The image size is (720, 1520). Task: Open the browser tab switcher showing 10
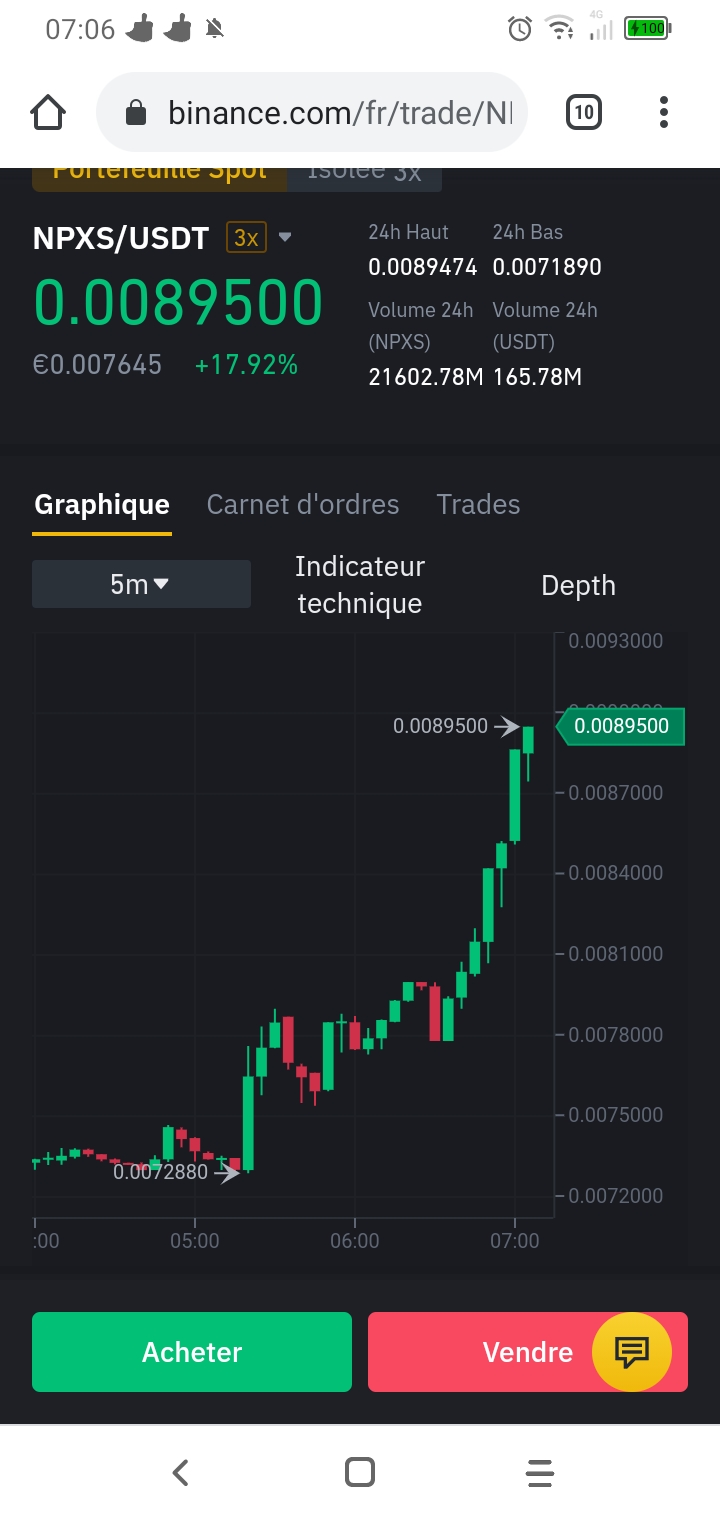(x=584, y=112)
